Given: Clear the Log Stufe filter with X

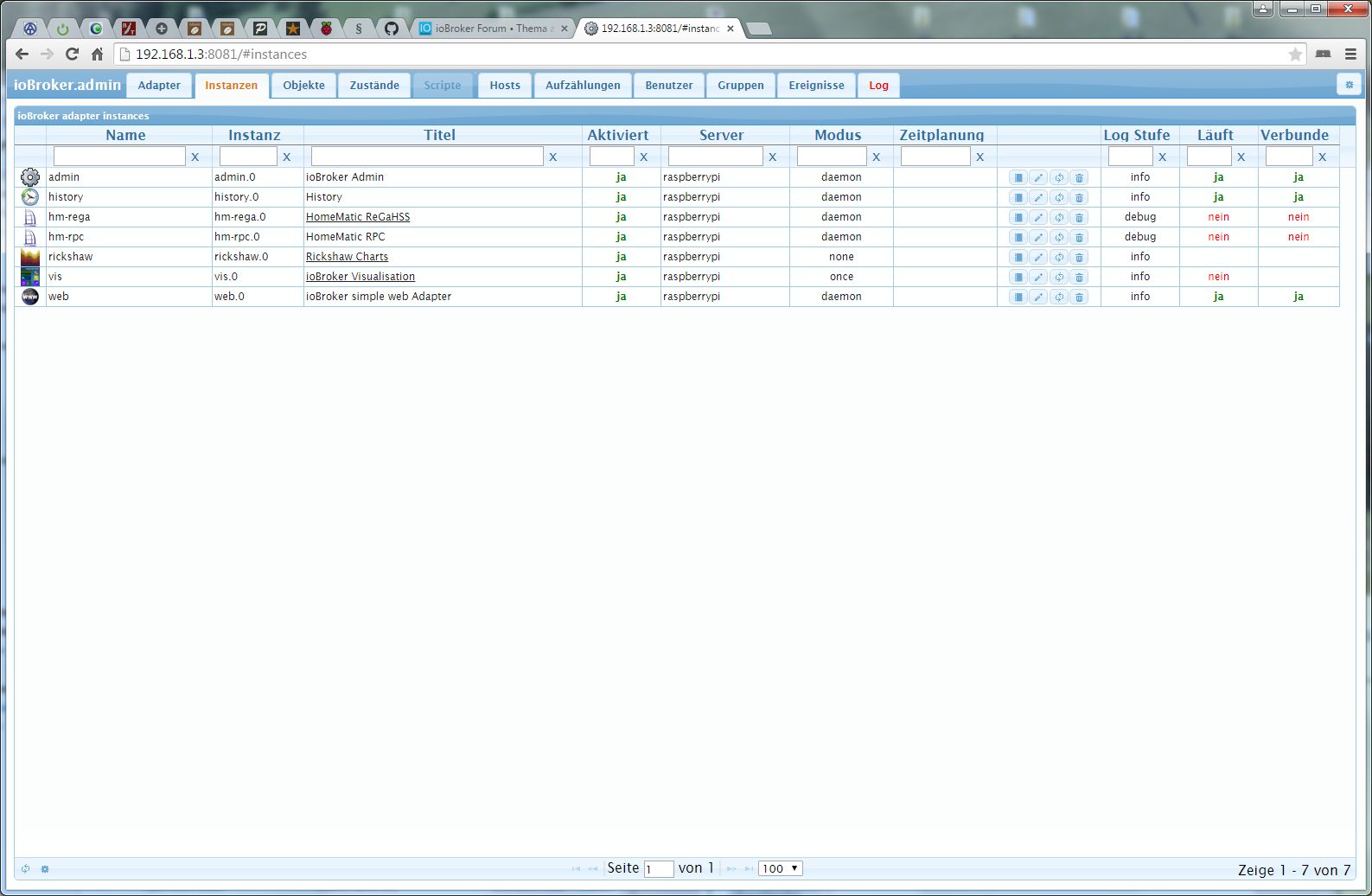Looking at the screenshot, I should pos(1163,157).
